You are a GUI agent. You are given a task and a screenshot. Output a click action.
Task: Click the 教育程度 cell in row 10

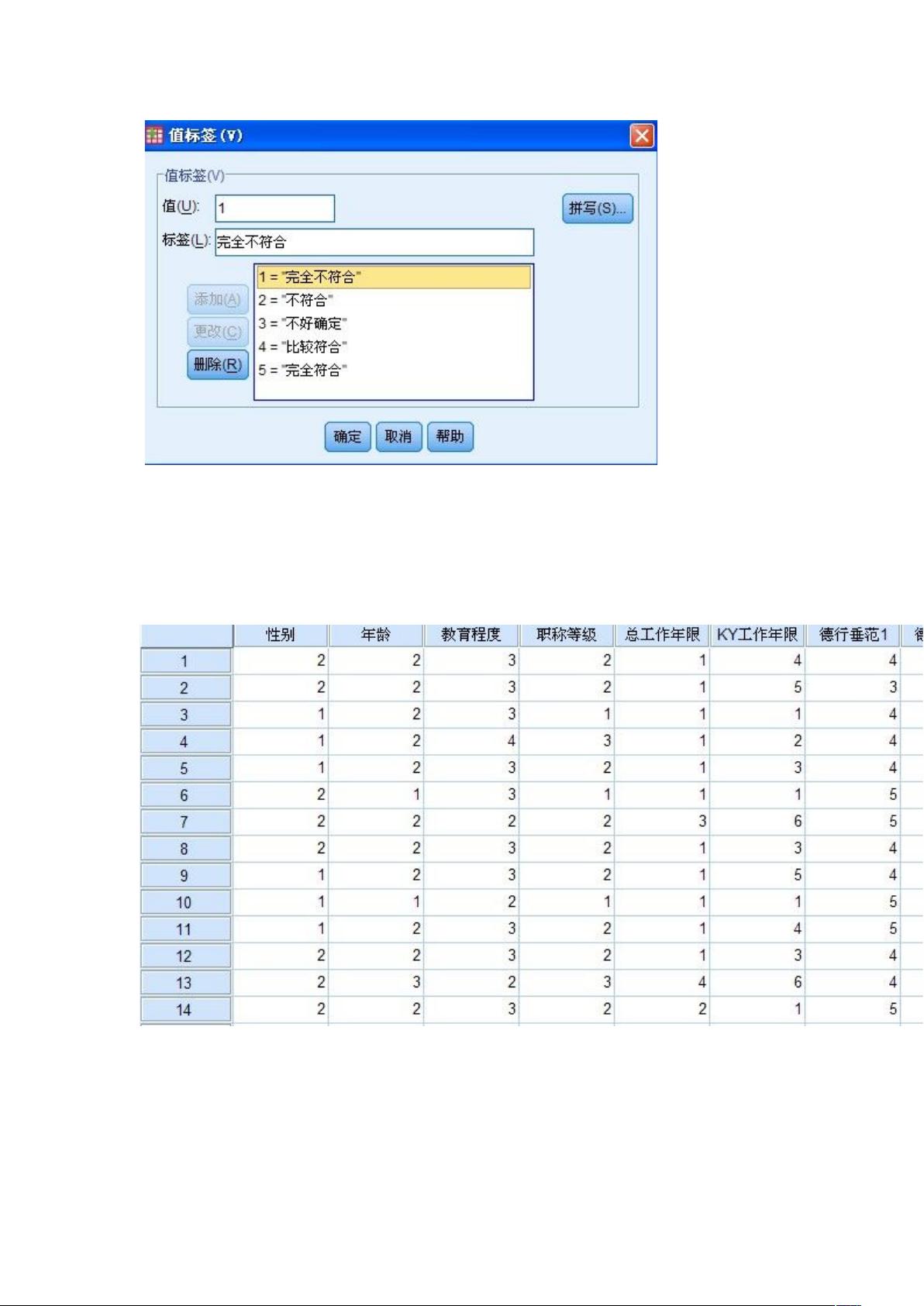[471, 901]
